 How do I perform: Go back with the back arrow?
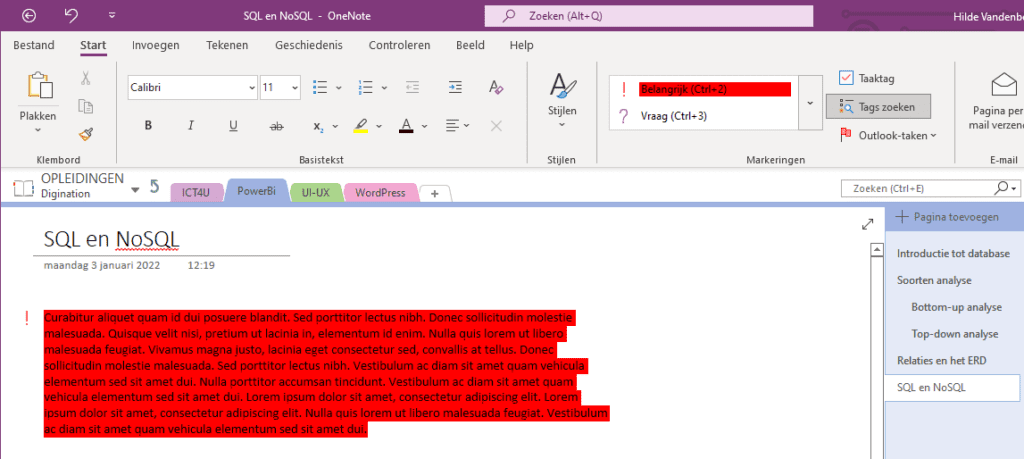(28, 16)
